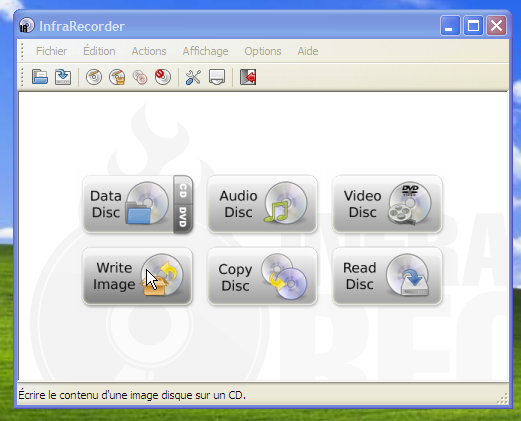
Task: Choose DVD on the Data Disc button
Action: pos(183,218)
